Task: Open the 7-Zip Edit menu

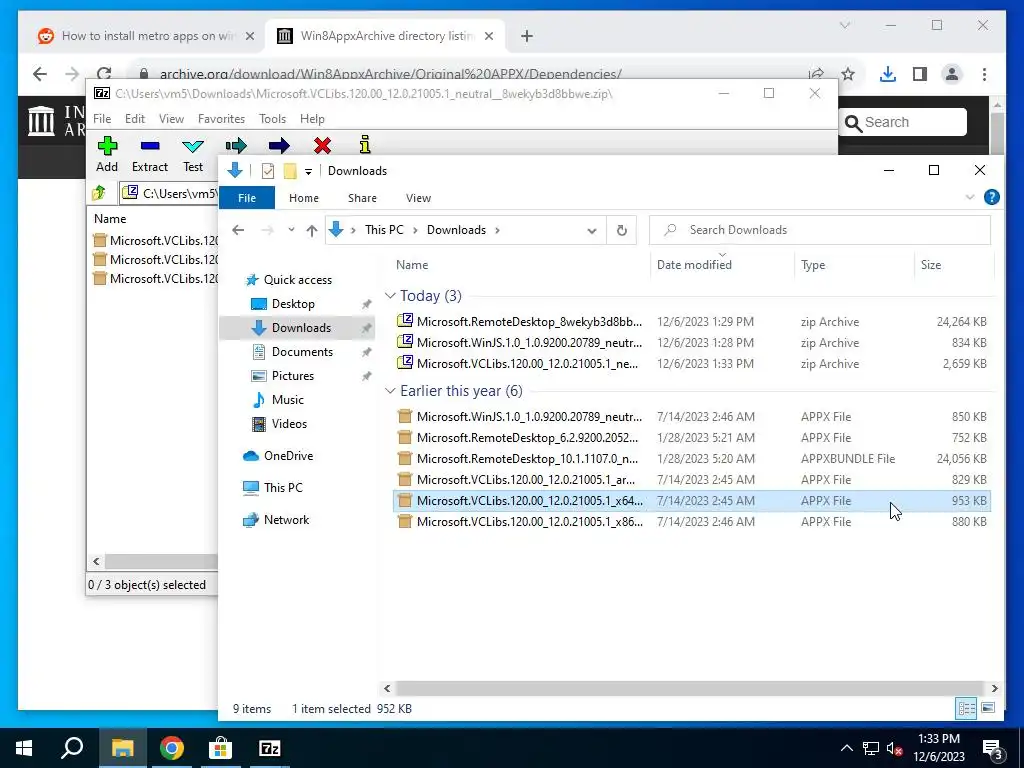Action: pyautogui.click(x=135, y=119)
